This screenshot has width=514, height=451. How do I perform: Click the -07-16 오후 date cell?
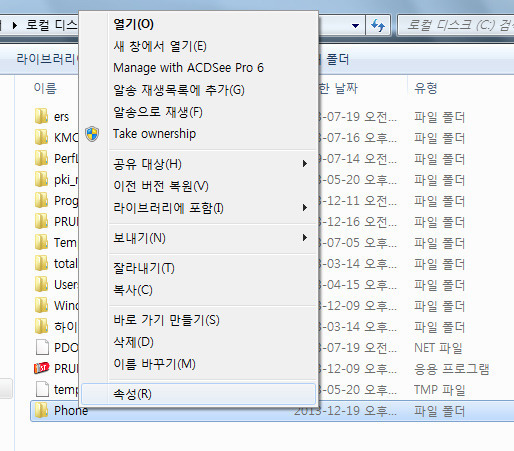(358, 138)
